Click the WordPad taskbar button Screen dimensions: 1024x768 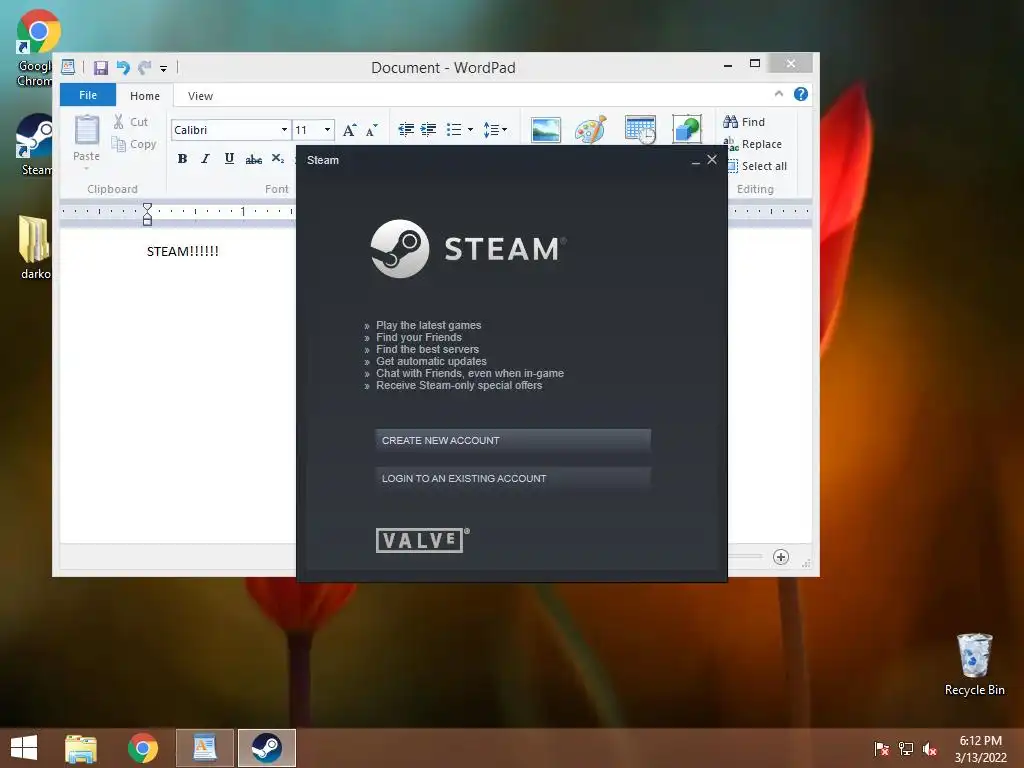click(204, 748)
